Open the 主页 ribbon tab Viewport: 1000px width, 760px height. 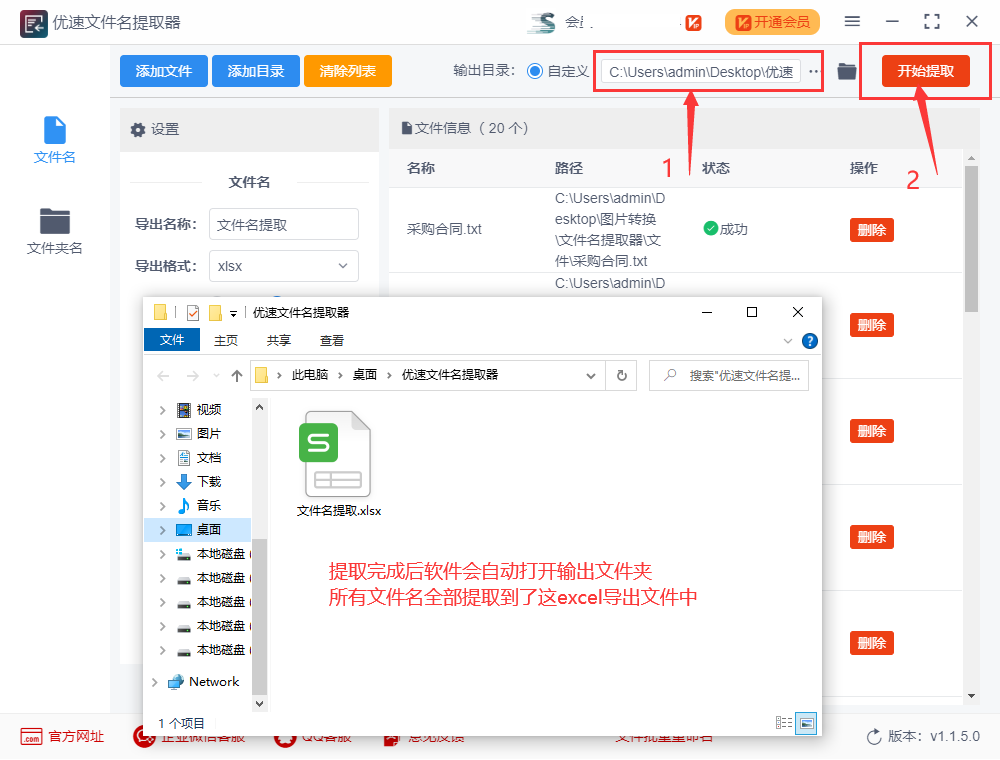226,340
